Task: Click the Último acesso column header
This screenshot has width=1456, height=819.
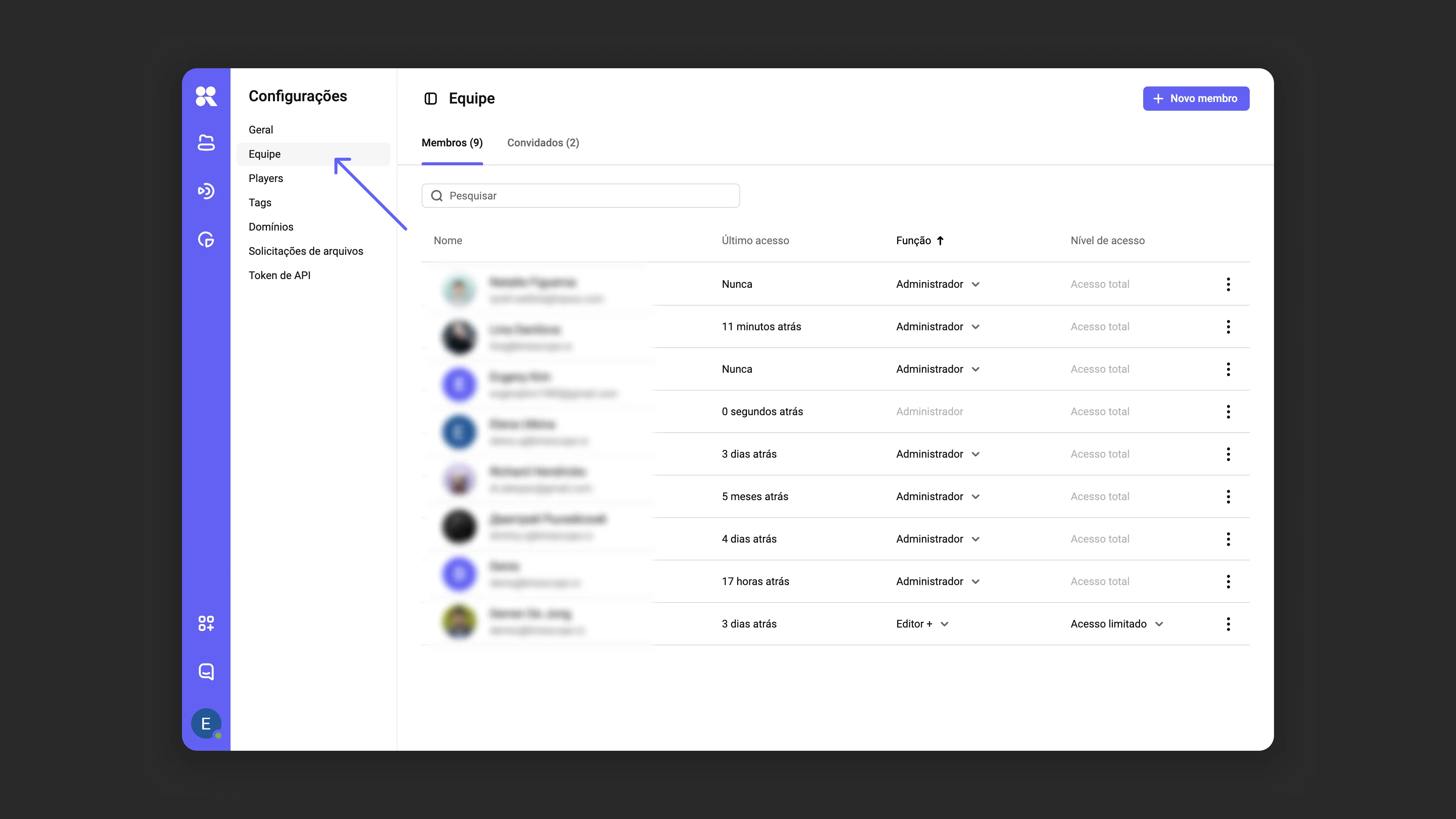Action: (x=755, y=241)
